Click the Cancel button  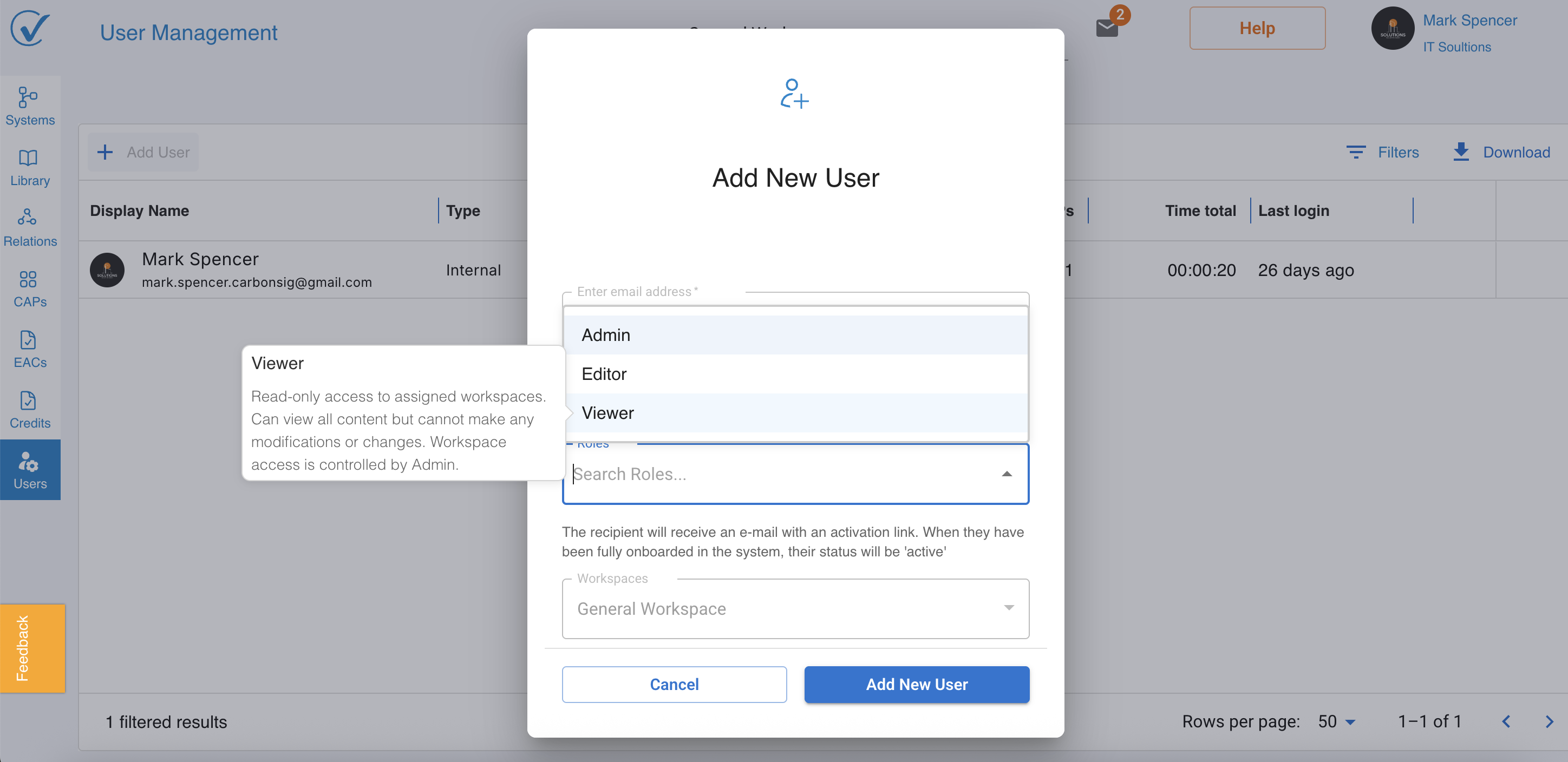tap(674, 684)
